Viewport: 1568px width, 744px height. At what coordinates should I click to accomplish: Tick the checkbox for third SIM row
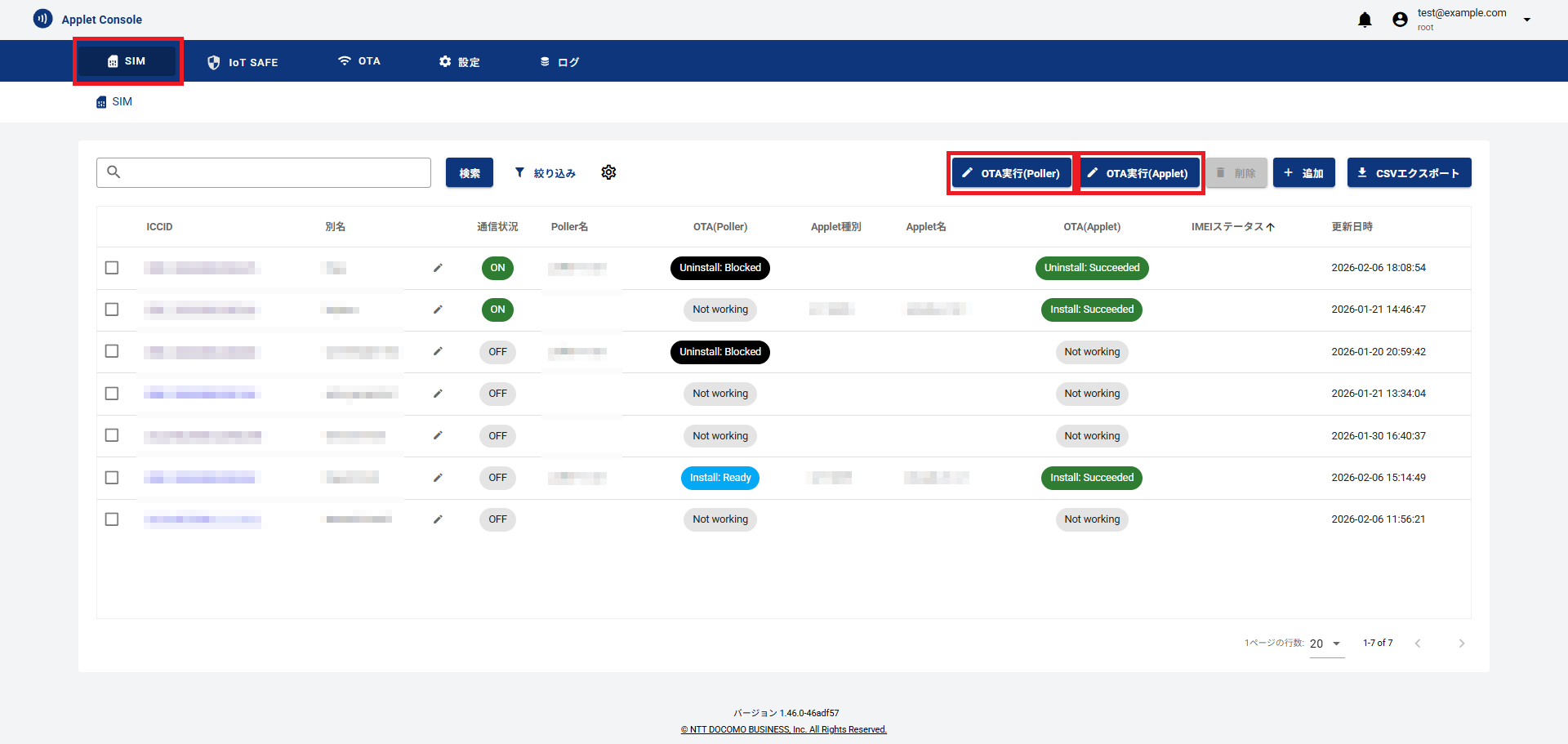tap(112, 351)
